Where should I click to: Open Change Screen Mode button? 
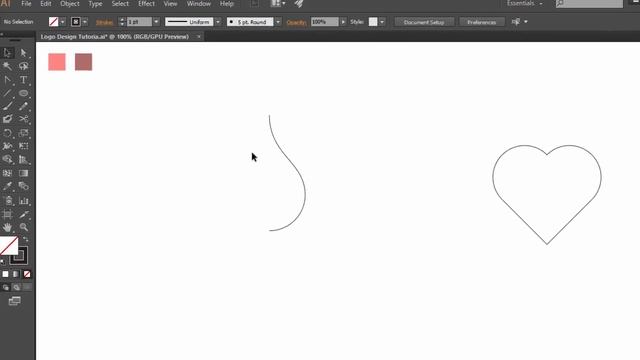coord(15,301)
